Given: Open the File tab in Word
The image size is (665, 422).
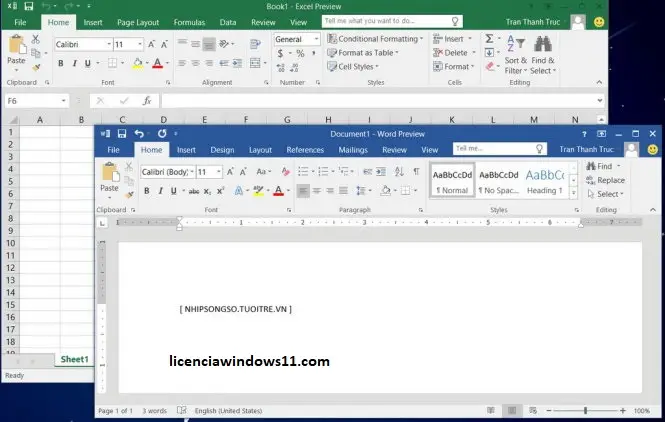Looking at the screenshot, I should pyautogui.click(x=113, y=150).
